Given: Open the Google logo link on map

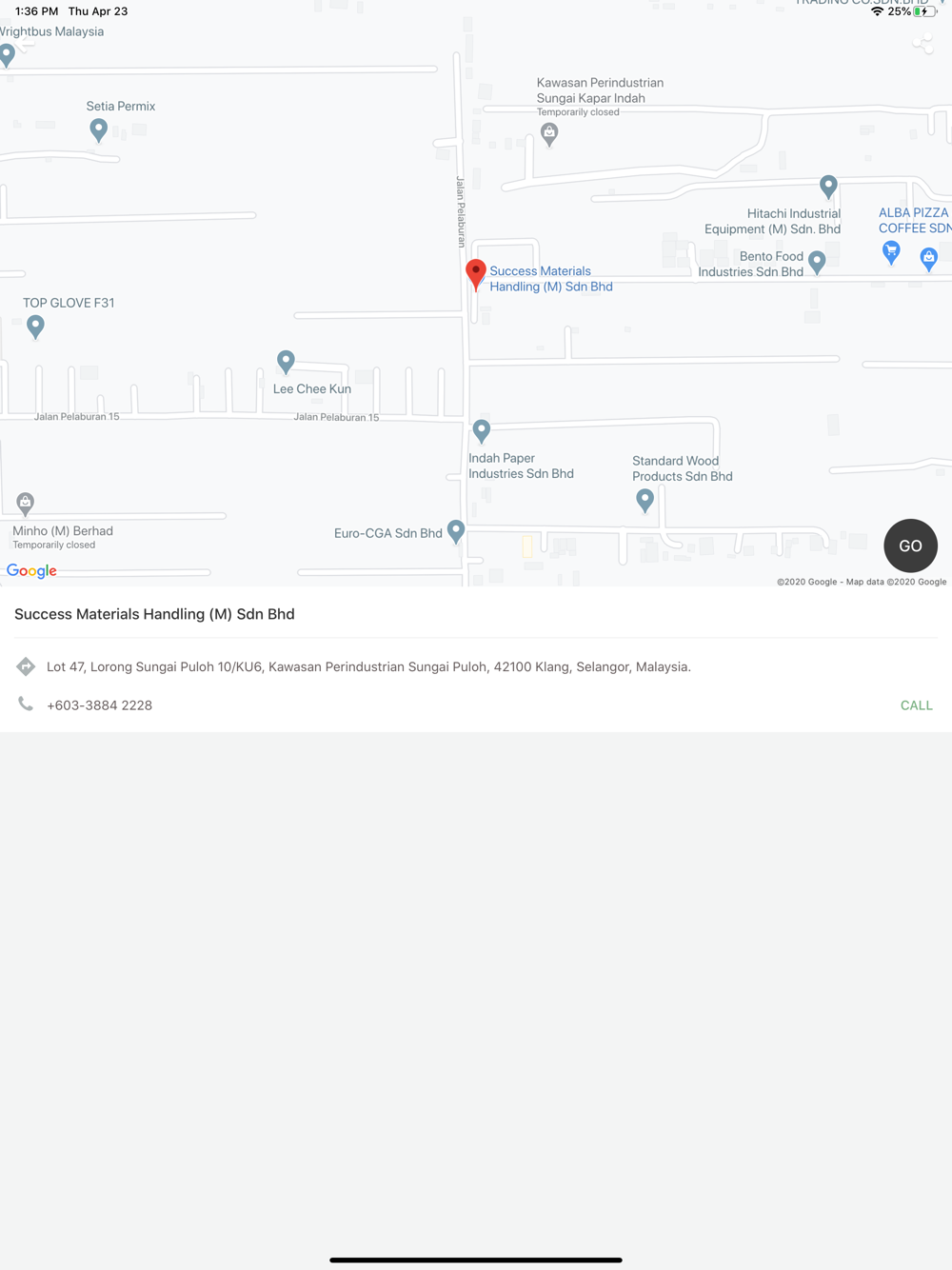Looking at the screenshot, I should [x=32, y=571].
